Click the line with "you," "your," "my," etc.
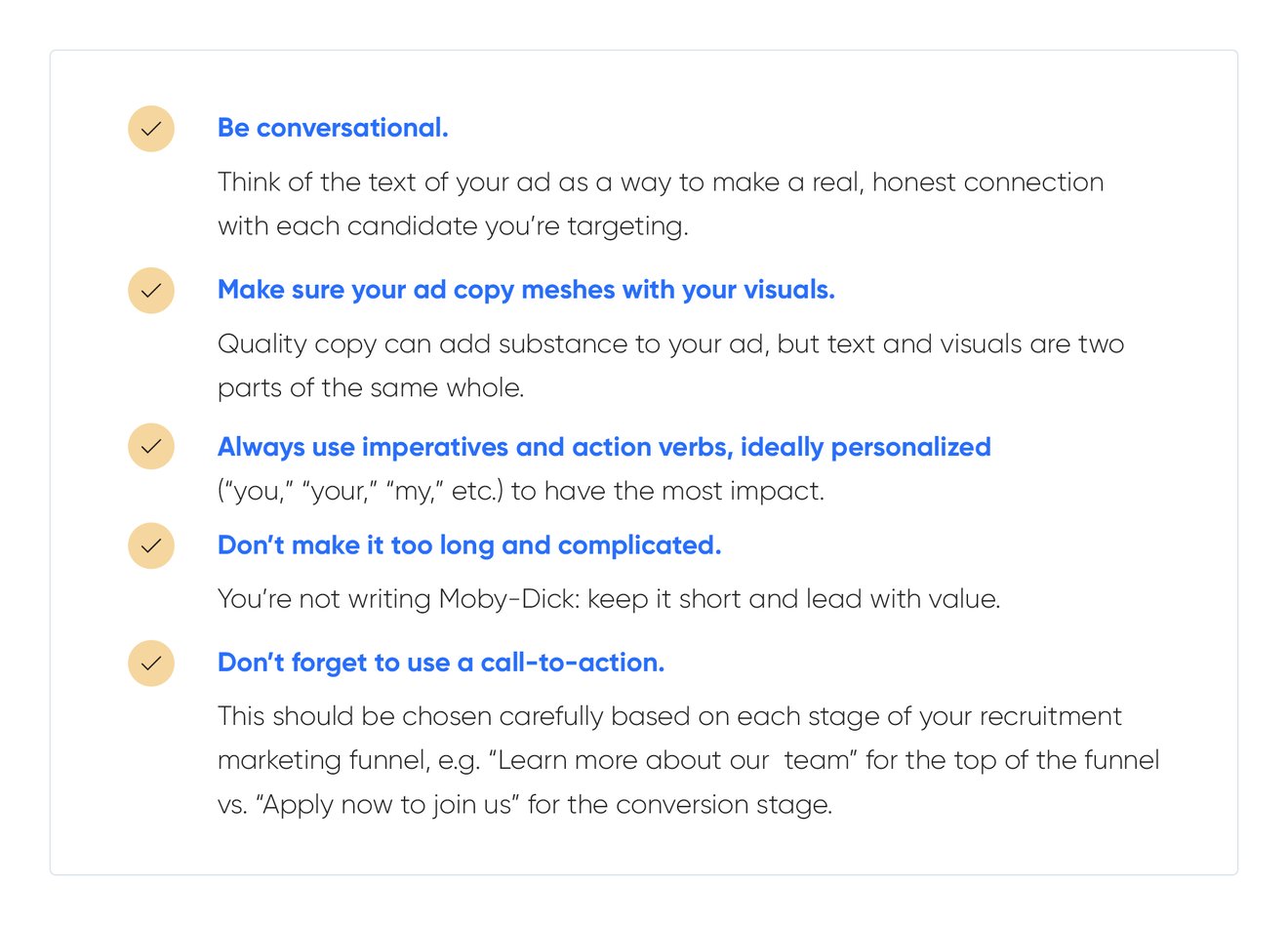1288x925 pixels. pyautogui.click(x=521, y=491)
